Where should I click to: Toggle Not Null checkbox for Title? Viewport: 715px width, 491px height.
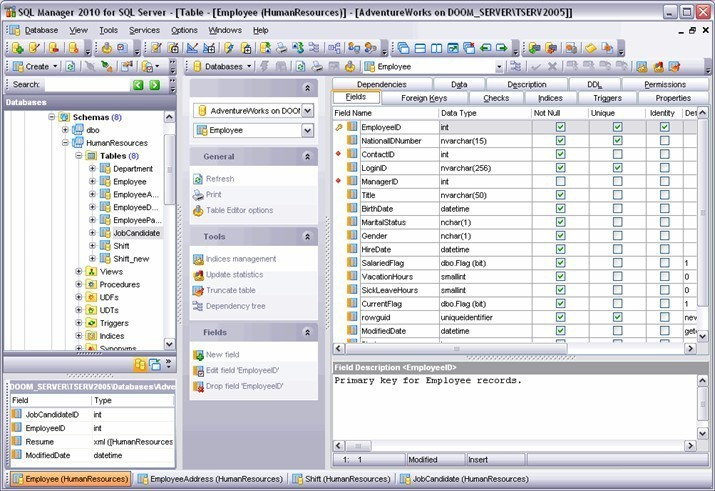(560, 195)
